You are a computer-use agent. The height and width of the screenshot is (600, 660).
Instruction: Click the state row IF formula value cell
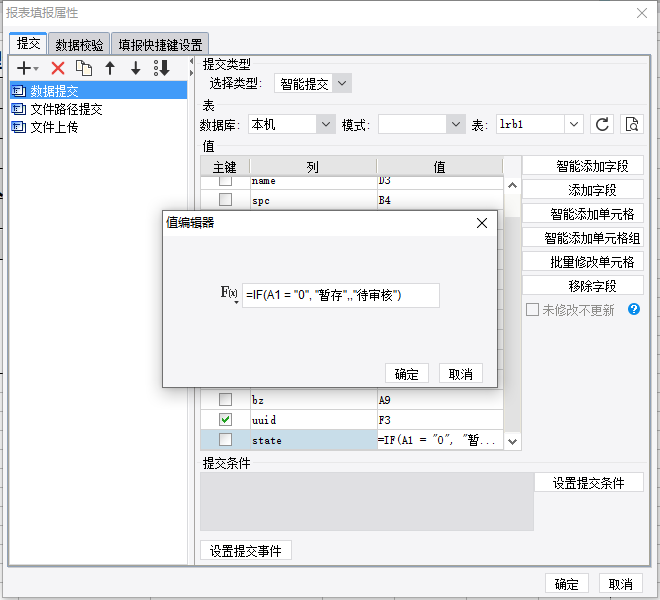click(x=440, y=440)
